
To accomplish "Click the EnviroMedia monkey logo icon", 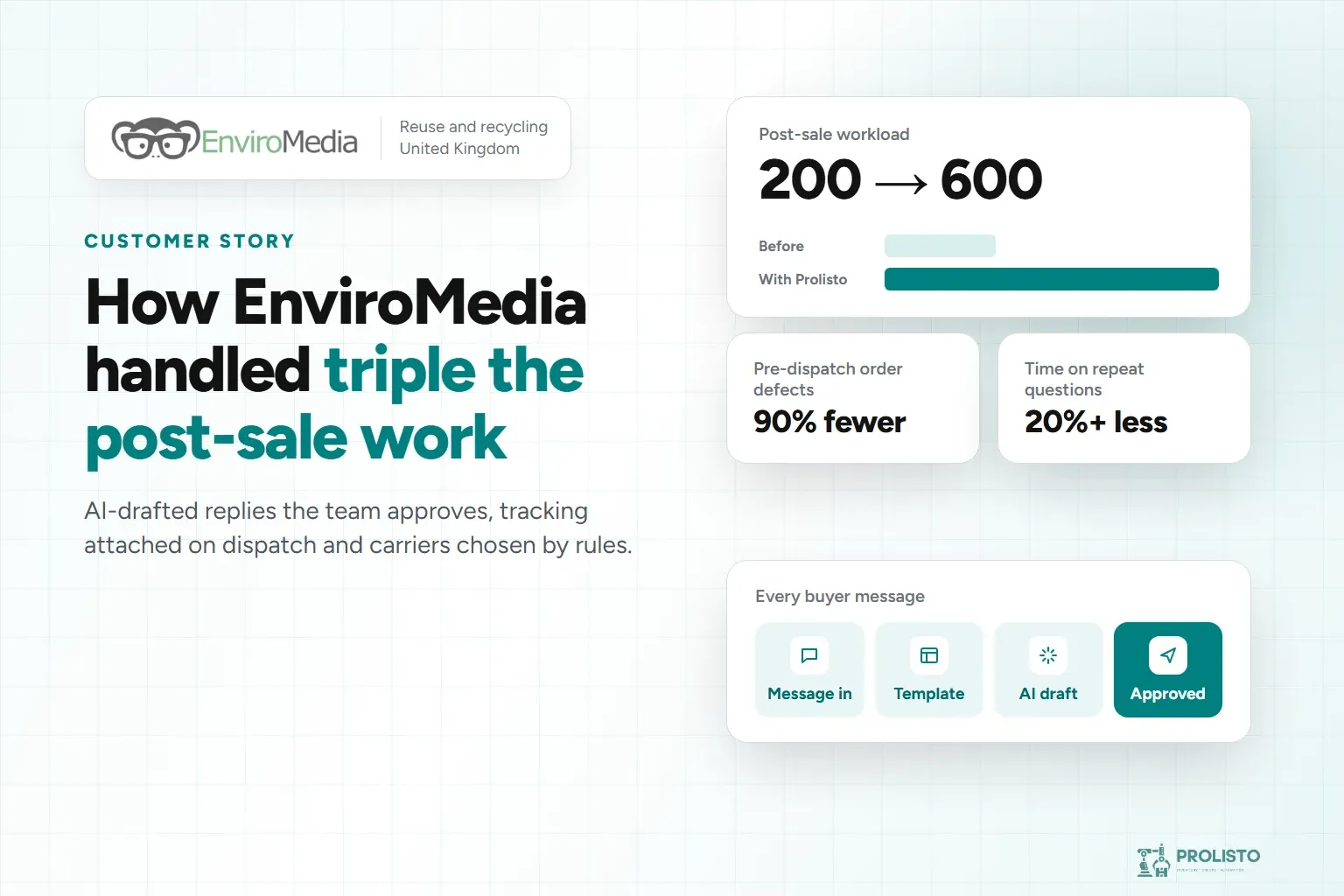I will point(155,139).
